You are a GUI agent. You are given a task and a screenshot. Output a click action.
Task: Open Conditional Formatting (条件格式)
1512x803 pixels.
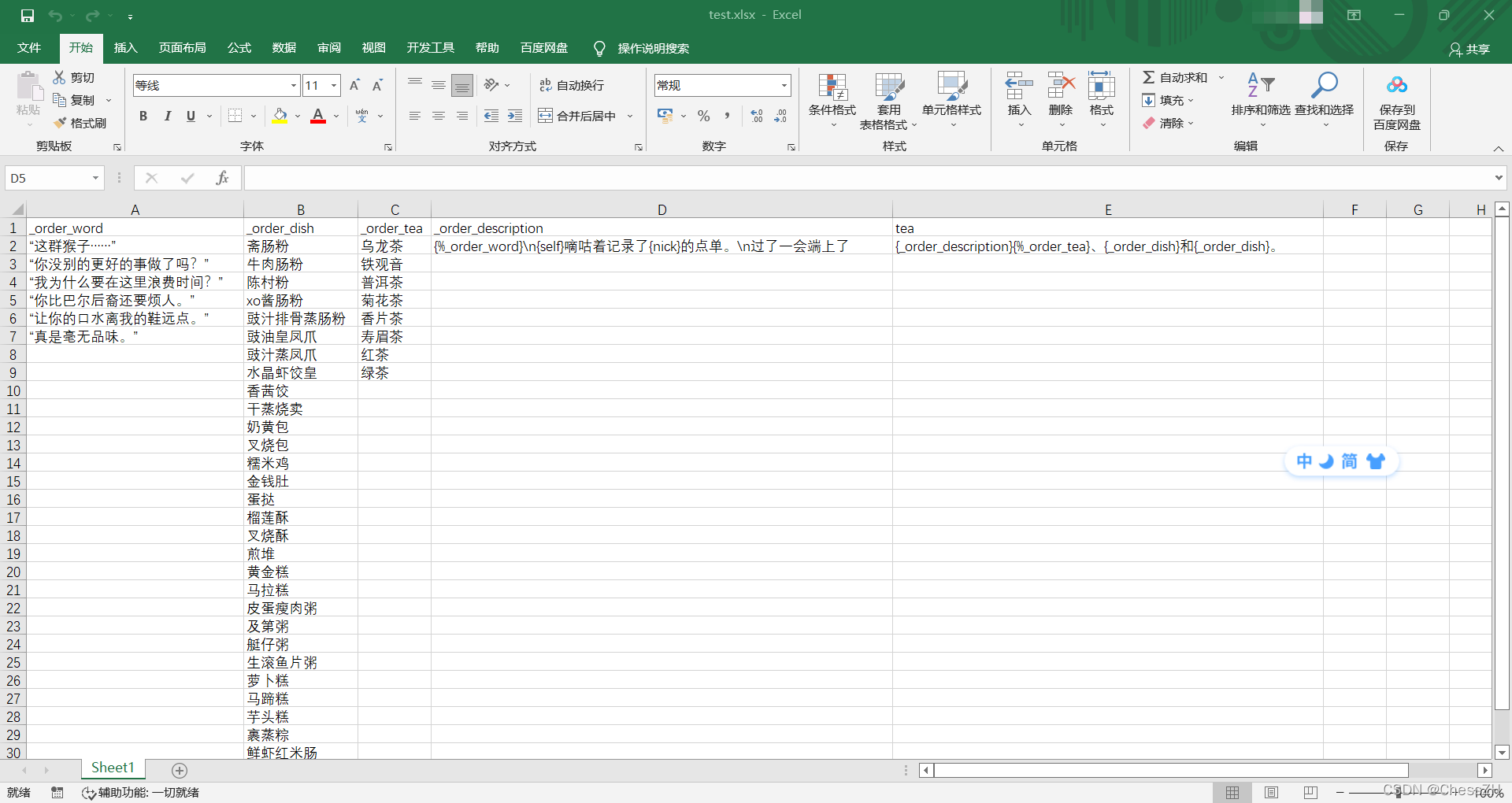coord(832,101)
